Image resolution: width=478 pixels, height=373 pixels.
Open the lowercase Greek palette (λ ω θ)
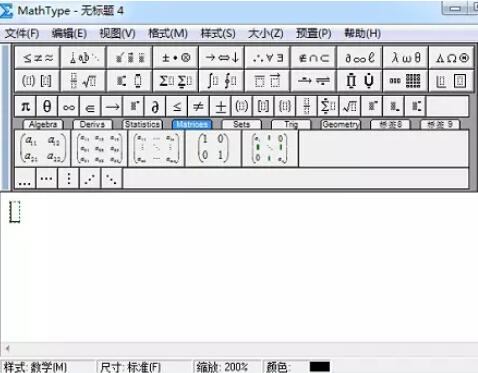(x=405, y=58)
